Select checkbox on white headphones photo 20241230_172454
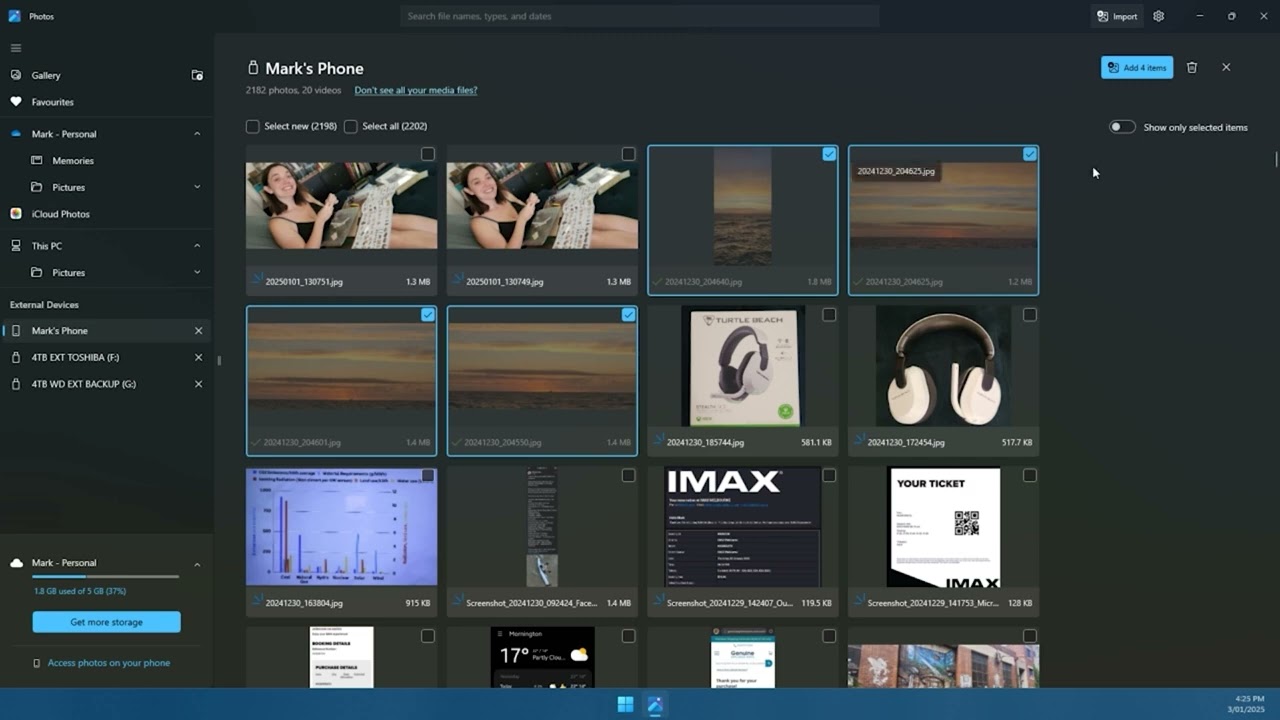 1030,315
